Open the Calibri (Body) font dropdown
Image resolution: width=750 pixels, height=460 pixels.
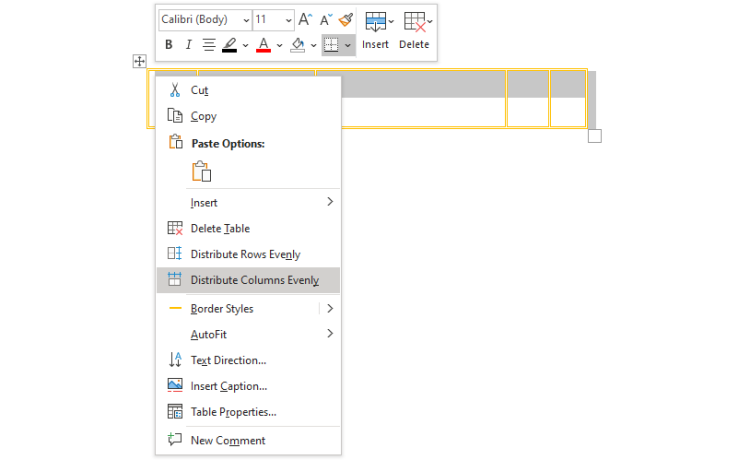(x=203, y=19)
